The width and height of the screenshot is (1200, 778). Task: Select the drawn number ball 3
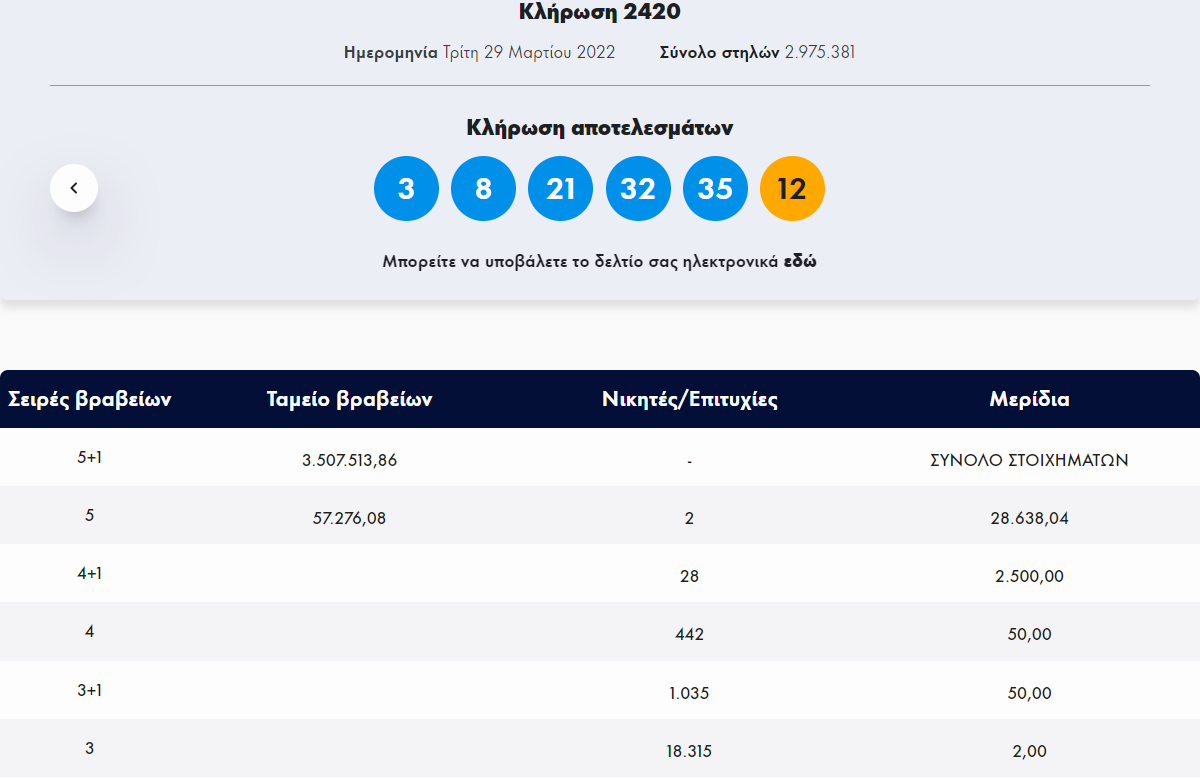(x=406, y=188)
